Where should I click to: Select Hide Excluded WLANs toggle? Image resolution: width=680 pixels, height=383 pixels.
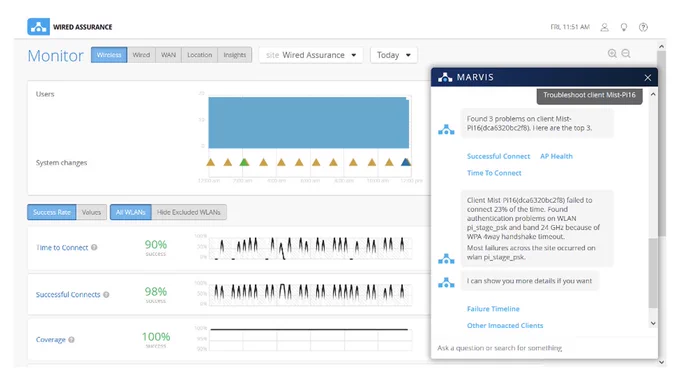point(189,212)
